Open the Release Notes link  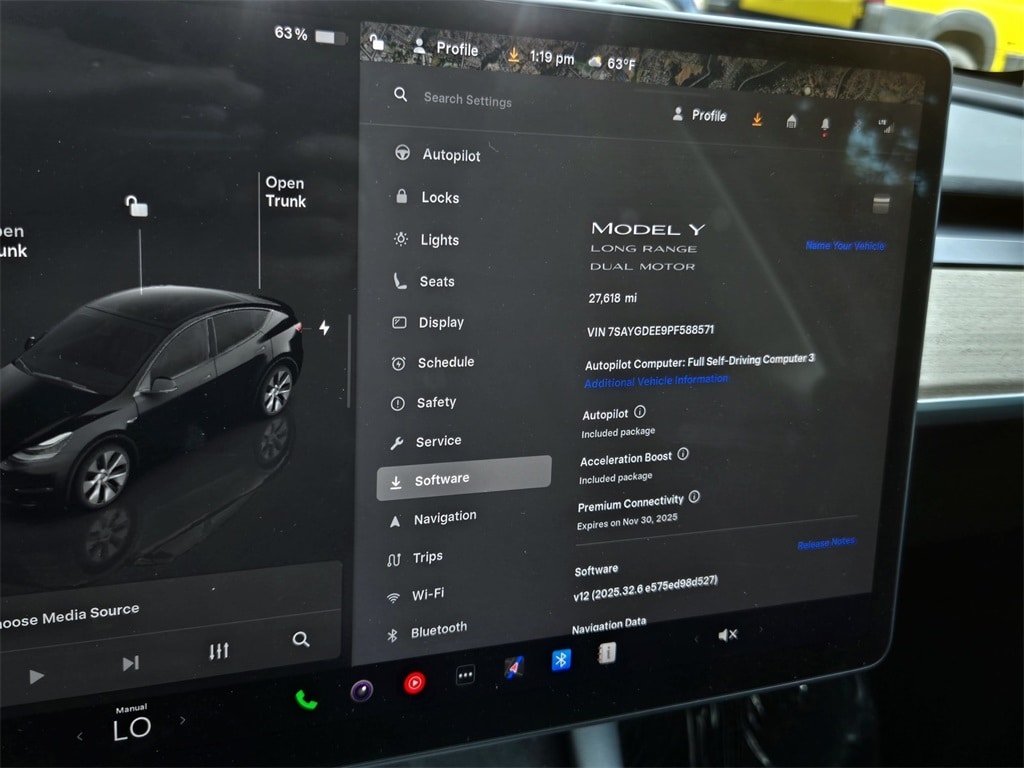(826, 543)
